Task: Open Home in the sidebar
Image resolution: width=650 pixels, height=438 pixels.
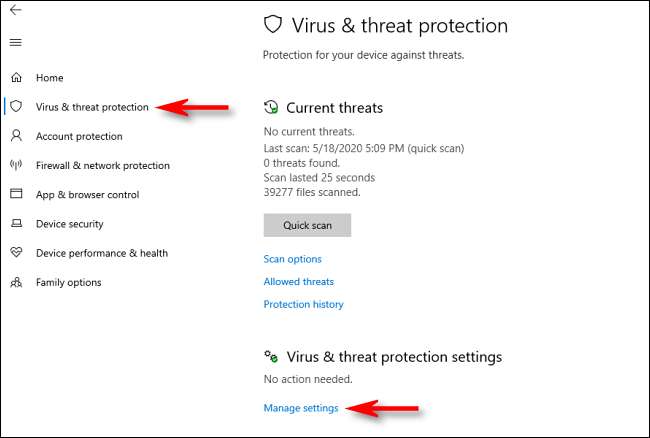Action: pos(49,78)
